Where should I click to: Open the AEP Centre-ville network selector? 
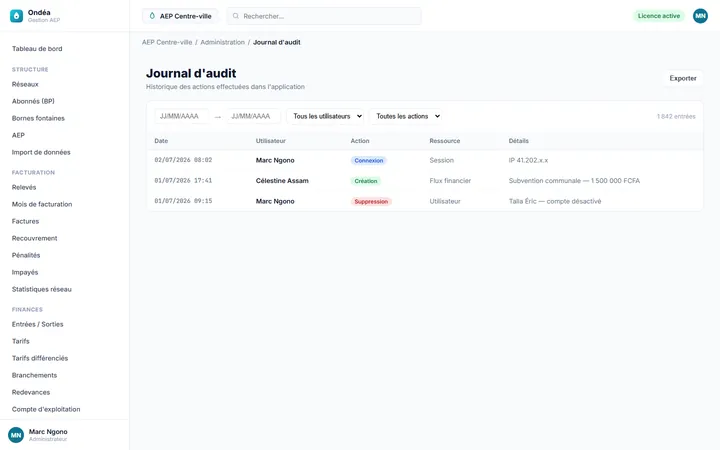click(x=180, y=16)
